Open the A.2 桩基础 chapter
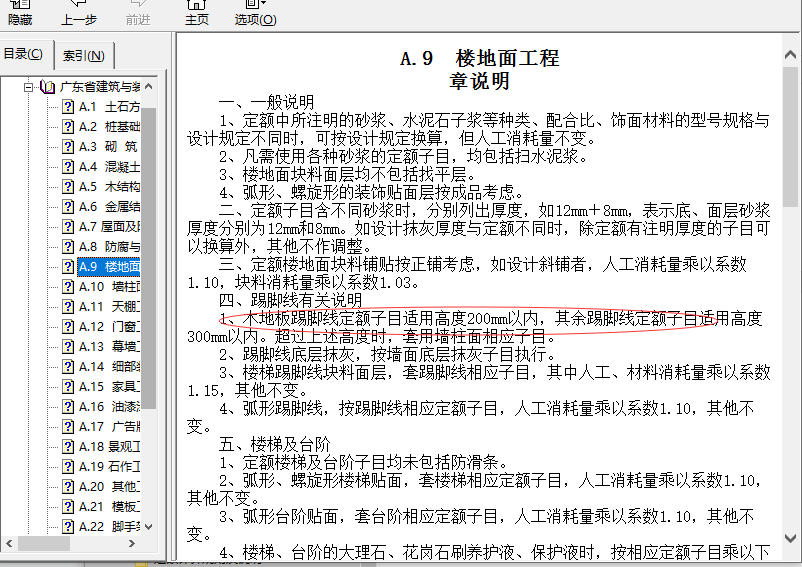The image size is (802, 567). (109, 127)
